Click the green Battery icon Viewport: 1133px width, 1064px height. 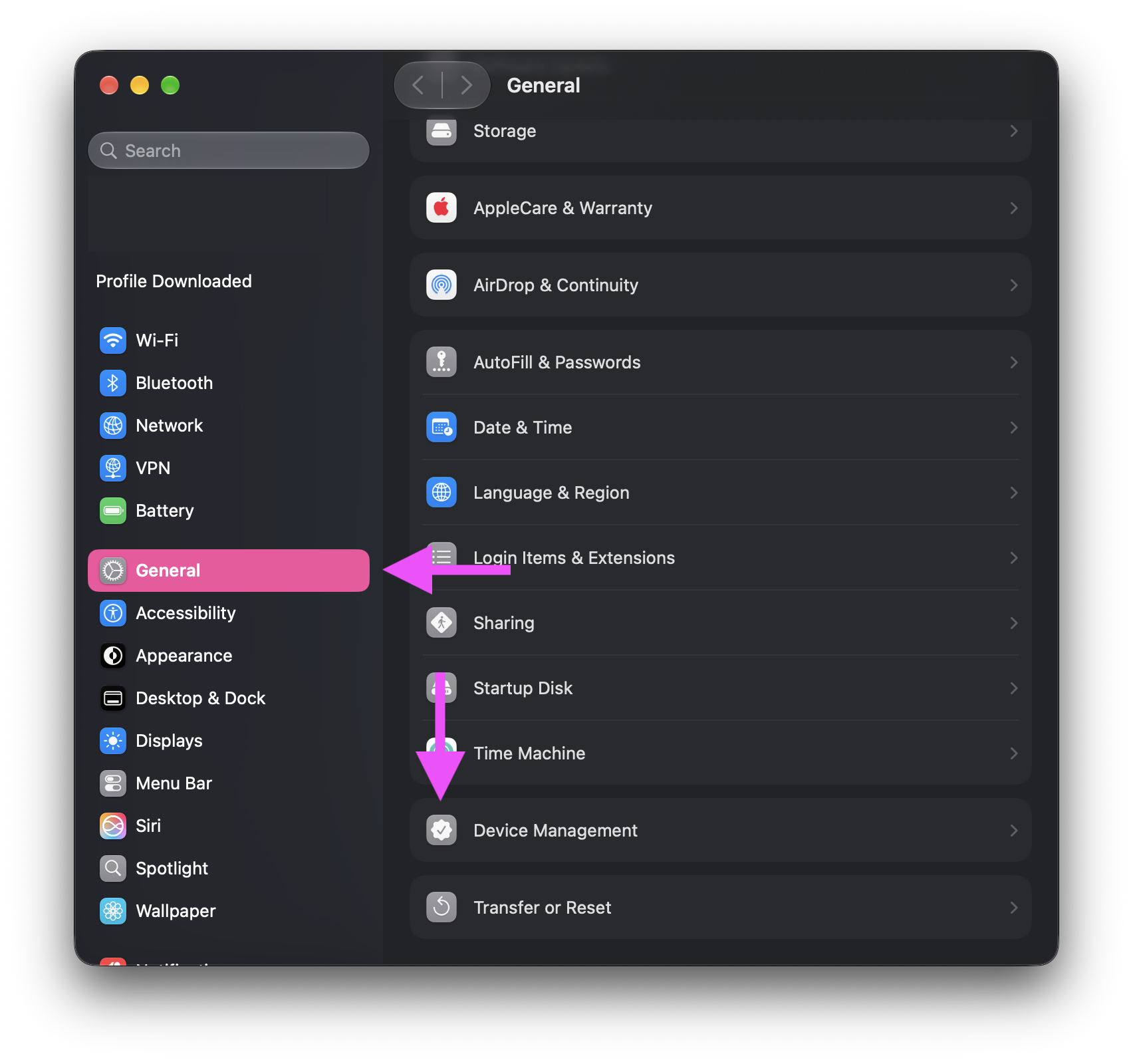[113, 511]
